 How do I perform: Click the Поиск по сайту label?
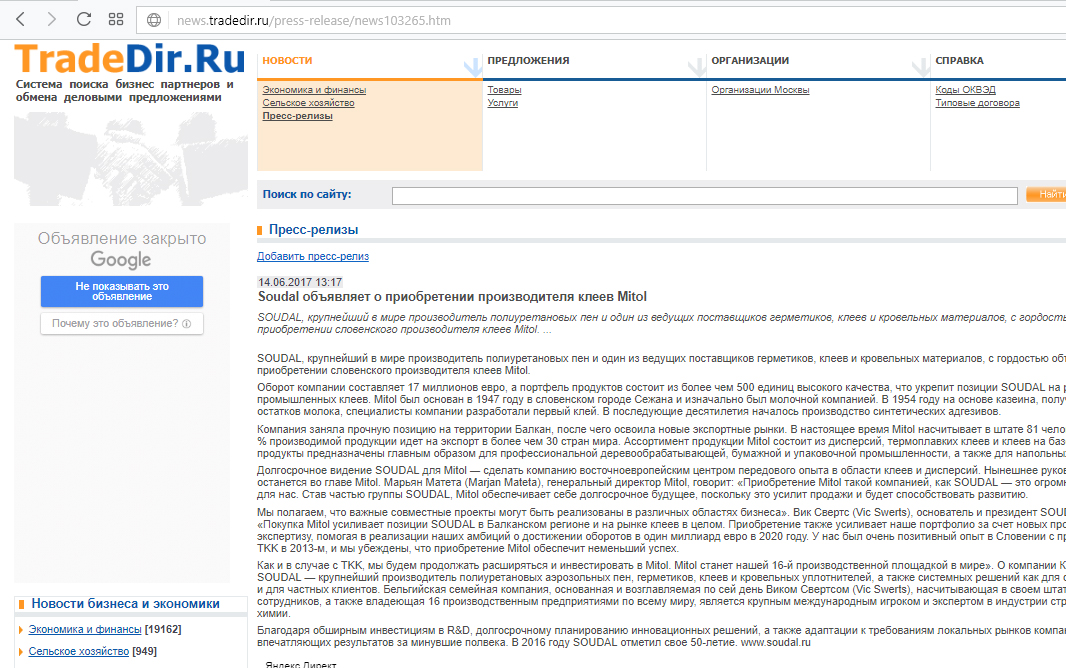(307, 194)
